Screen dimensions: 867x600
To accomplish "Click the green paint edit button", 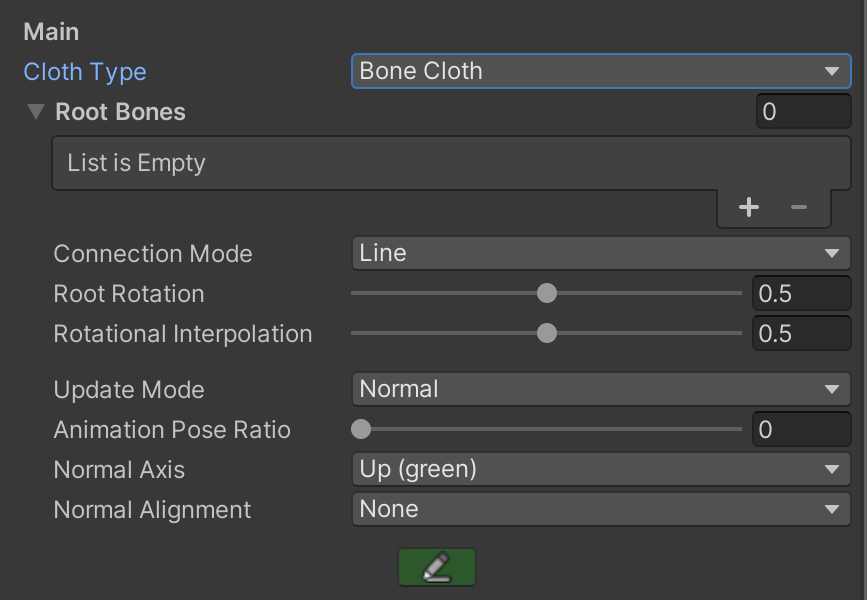I will pyautogui.click(x=436, y=567).
